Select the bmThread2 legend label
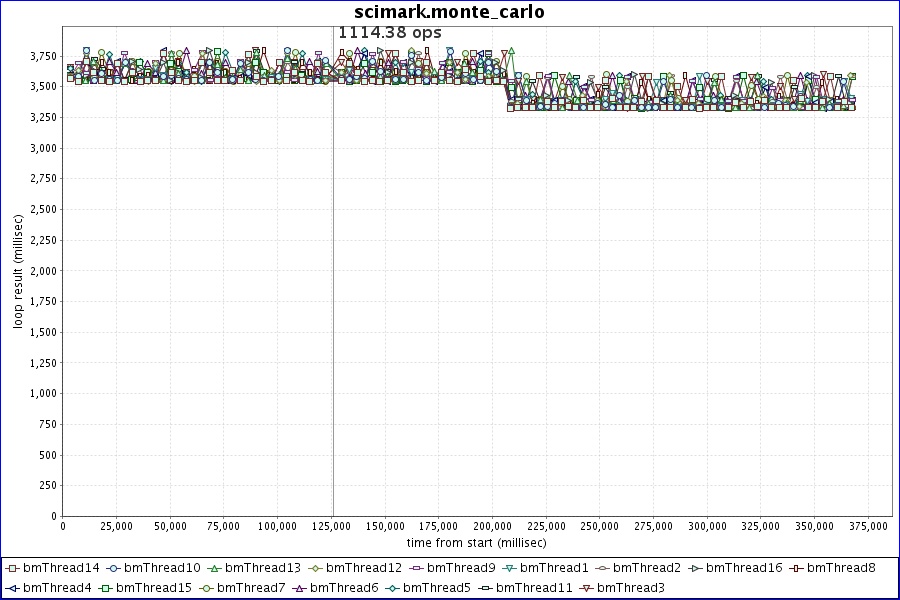900x600 pixels. click(x=646, y=568)
